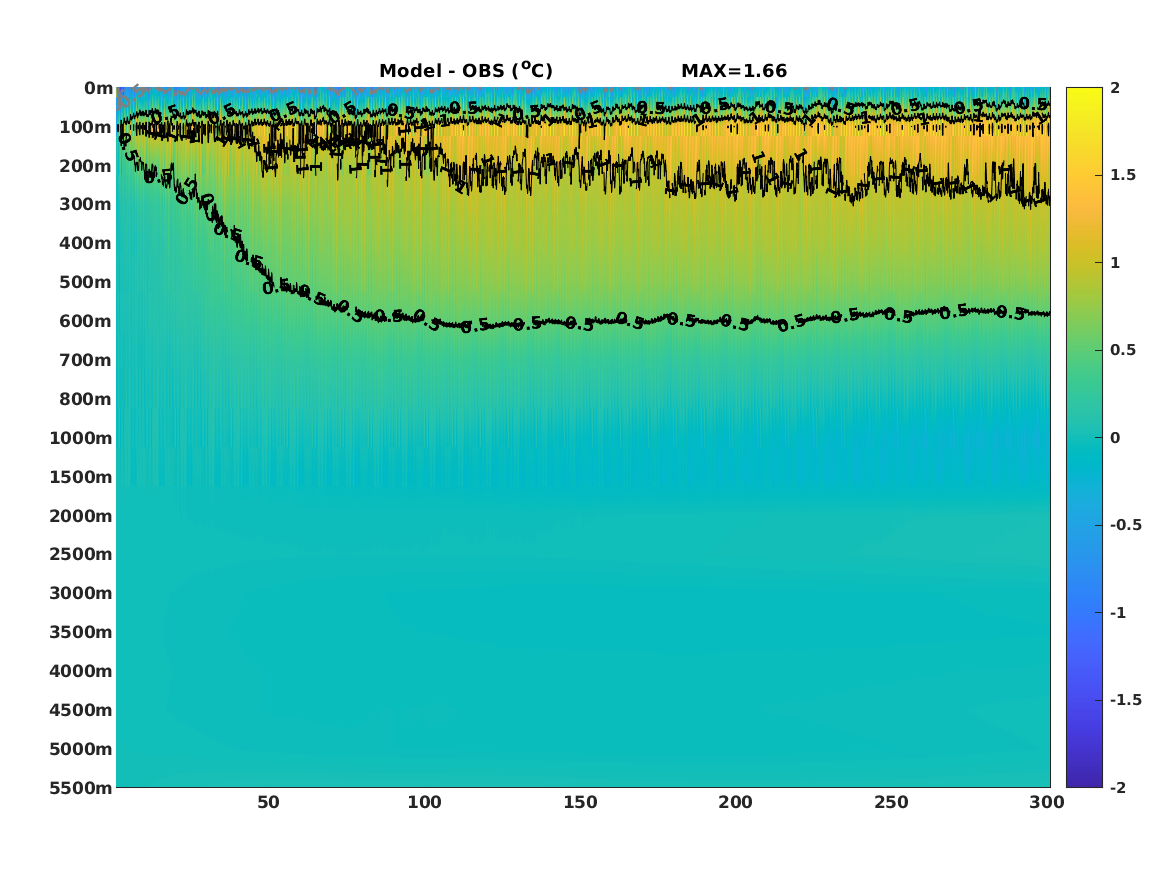Screen dimensions: 1167x875
Task: Click the plot title 'Model - OBS (°C)'
Action: (466, 71)
